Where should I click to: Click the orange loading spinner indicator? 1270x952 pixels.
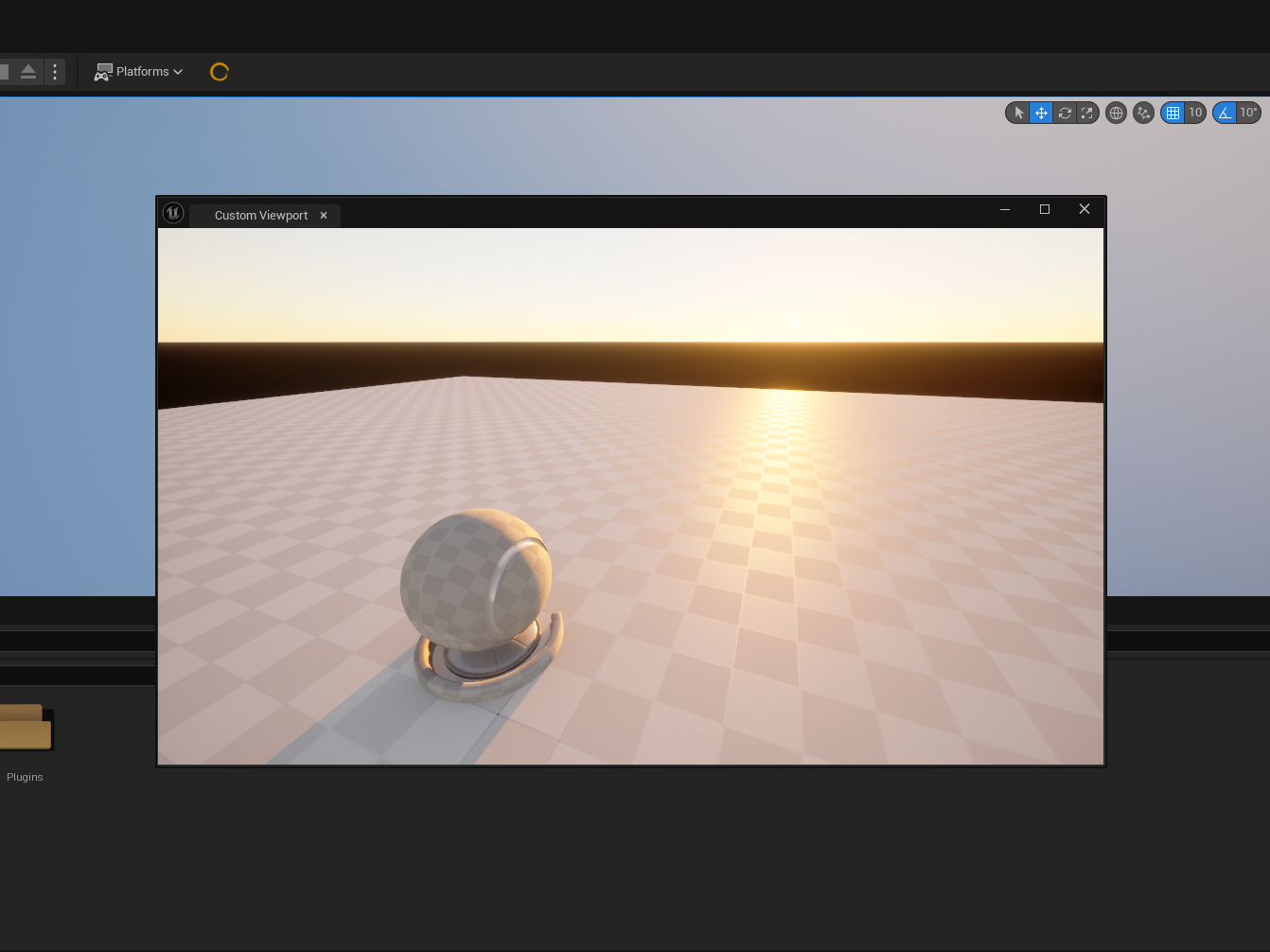point(220,72)
